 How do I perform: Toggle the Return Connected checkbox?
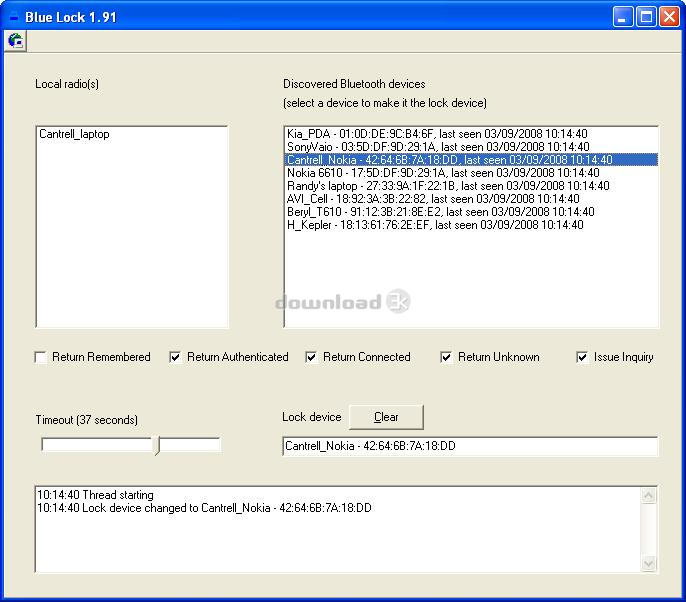click(311, 357)
